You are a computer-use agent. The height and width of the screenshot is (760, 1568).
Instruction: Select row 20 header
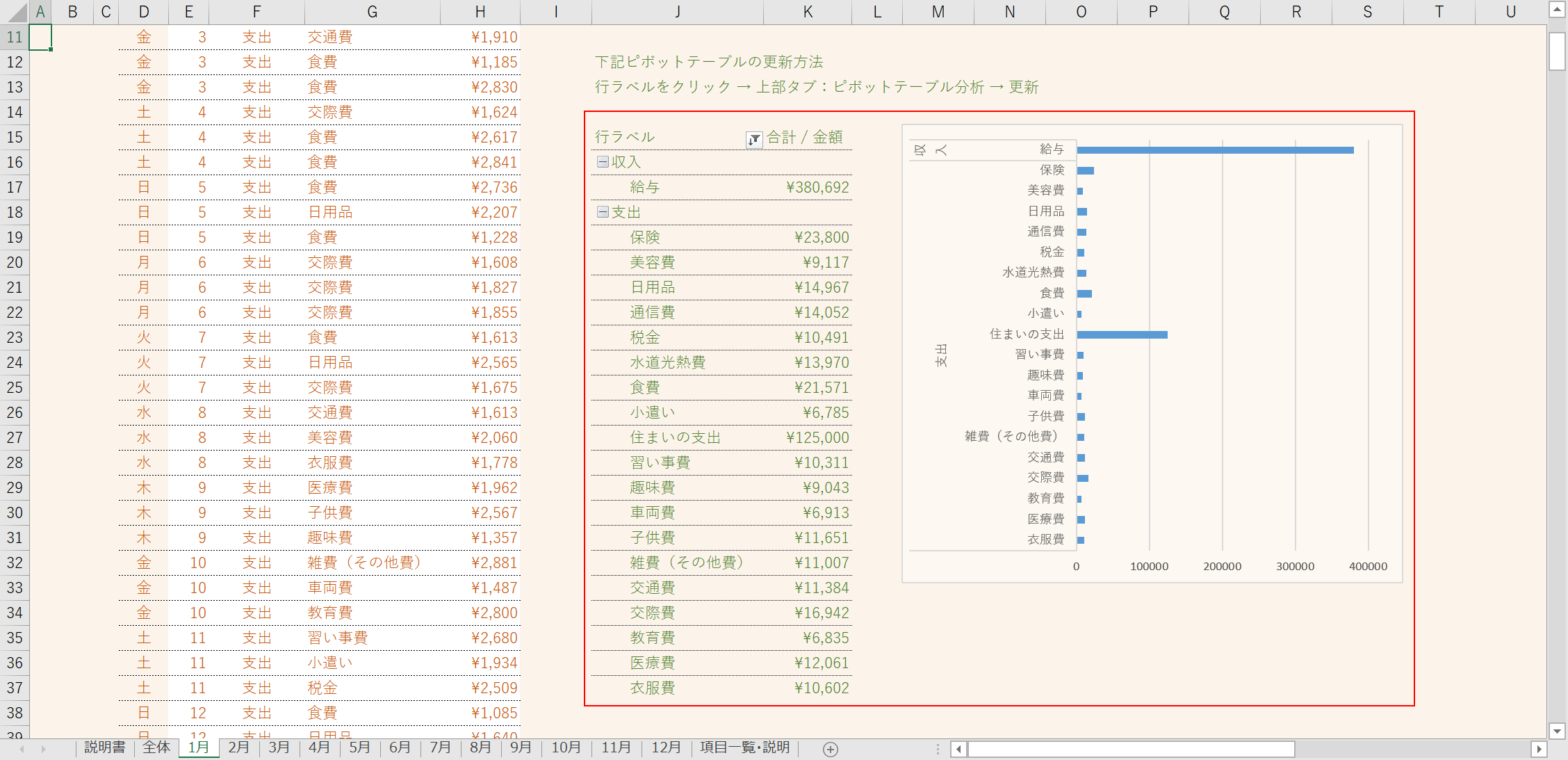pyautogui.click(x=15, y=263)
